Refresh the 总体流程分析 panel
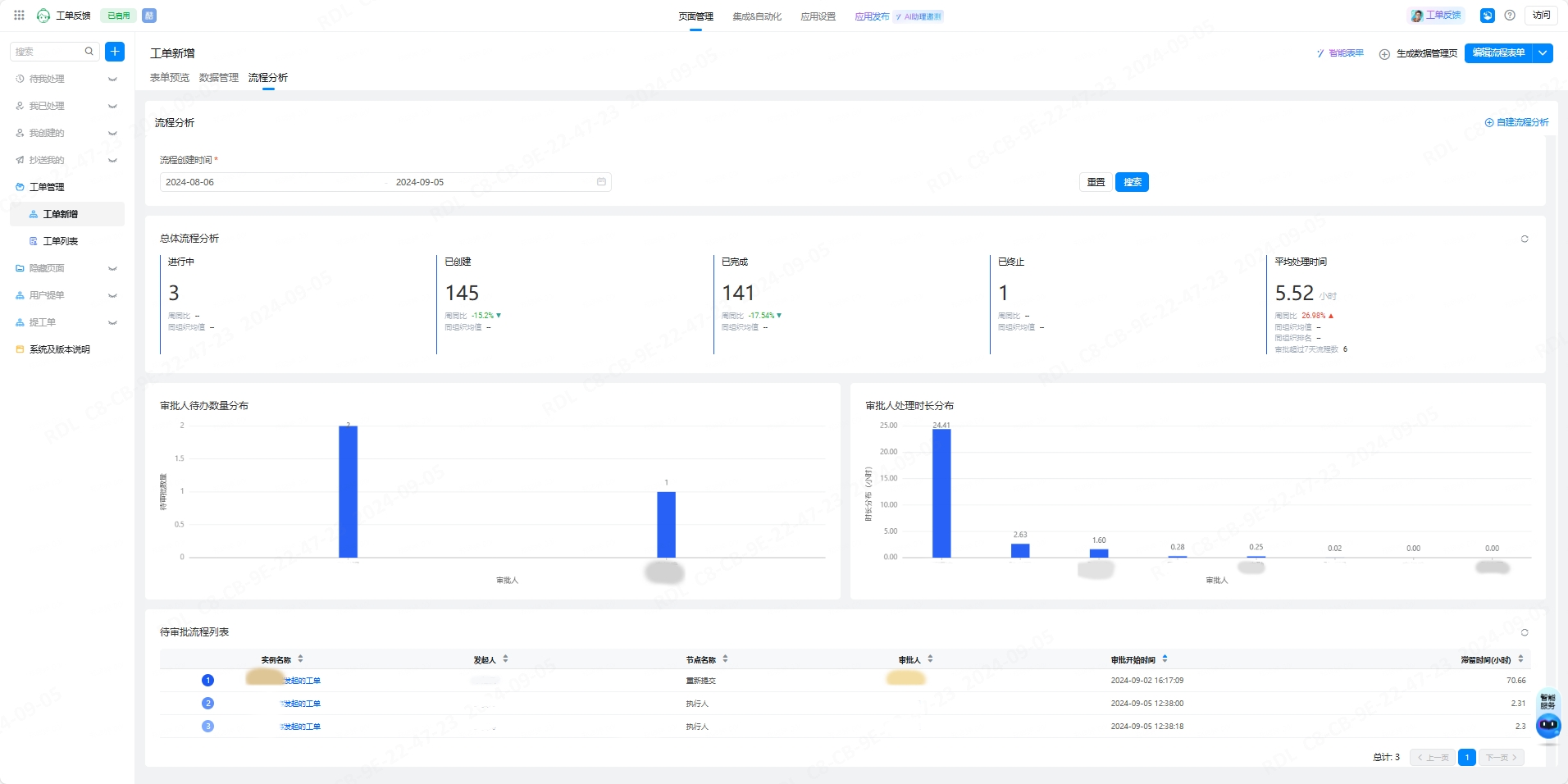This screenshot has width=1568, height=784. pyautogui.click(x=1525, y=239)
